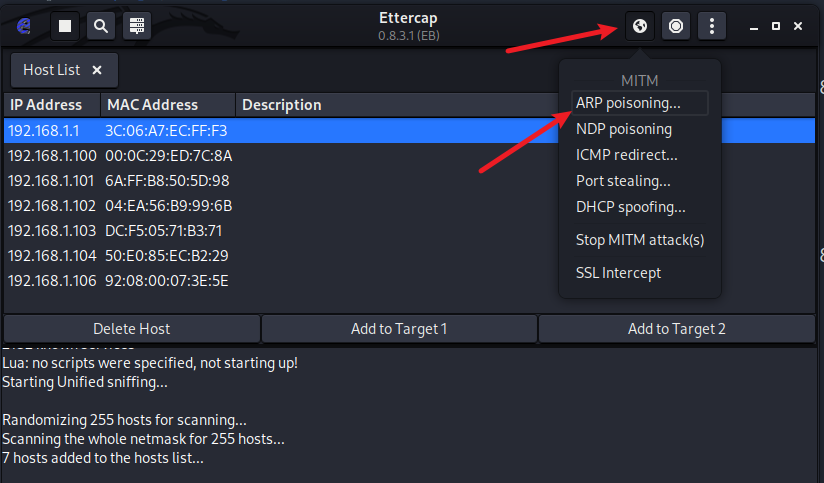The width and height of the screenshot is (824, 483).
Task: Select host row 192.168.1.100
Action: 409,156
